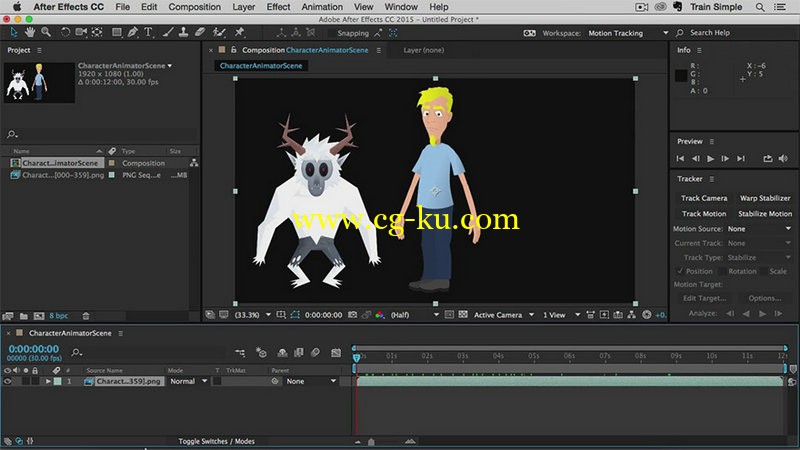Click the timeline zoom slider handle
Image resolution: width=800 pixels, height=450 pixels.
point(371,442)
